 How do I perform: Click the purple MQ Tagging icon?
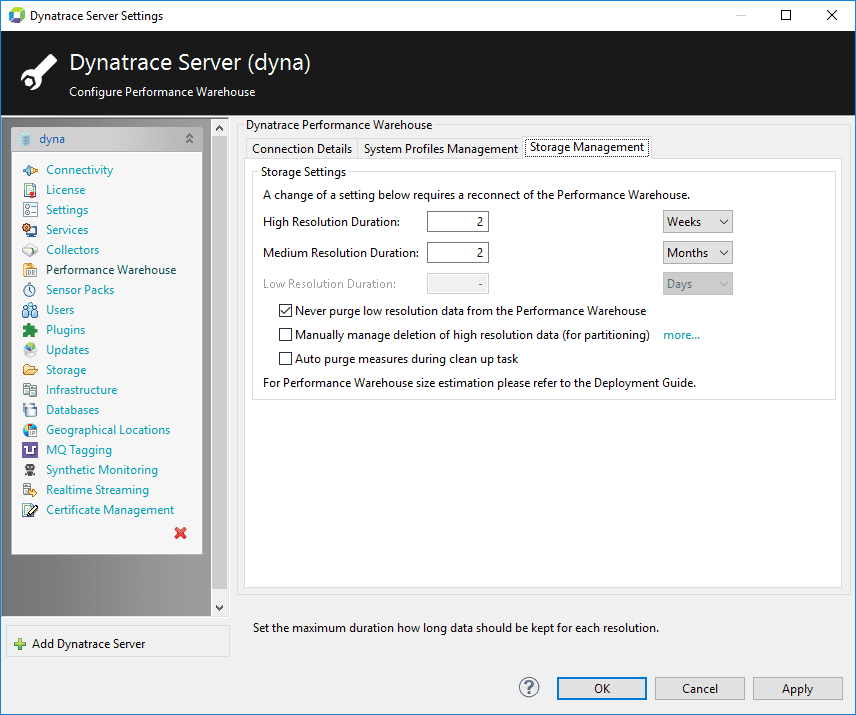coord(30,450)
